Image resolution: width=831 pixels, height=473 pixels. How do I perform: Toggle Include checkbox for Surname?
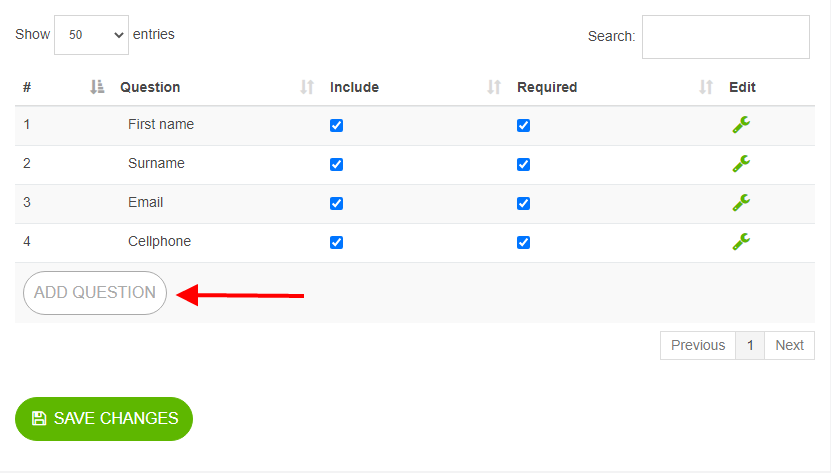[337, 164]
